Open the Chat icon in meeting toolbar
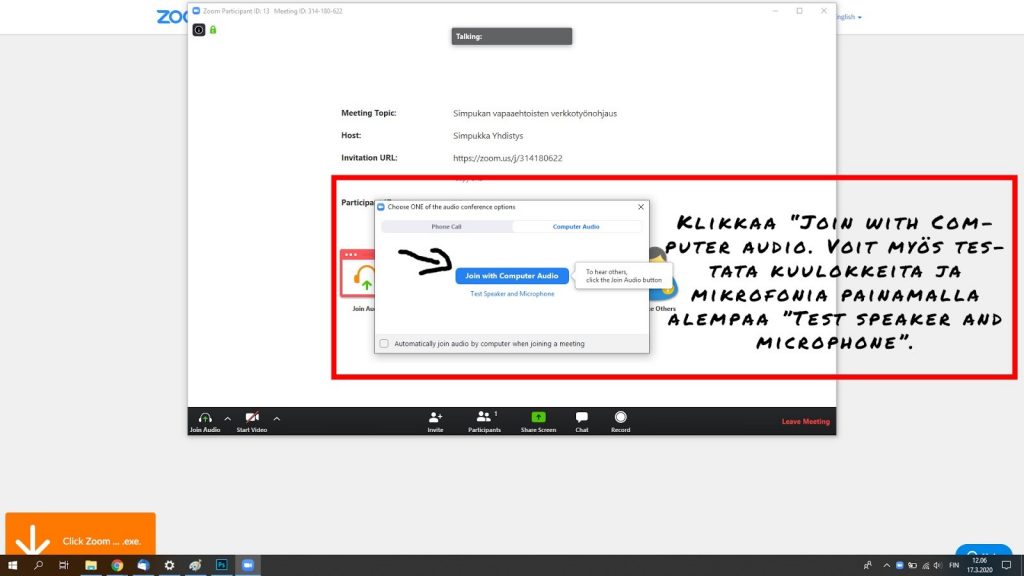 (582, 417)
